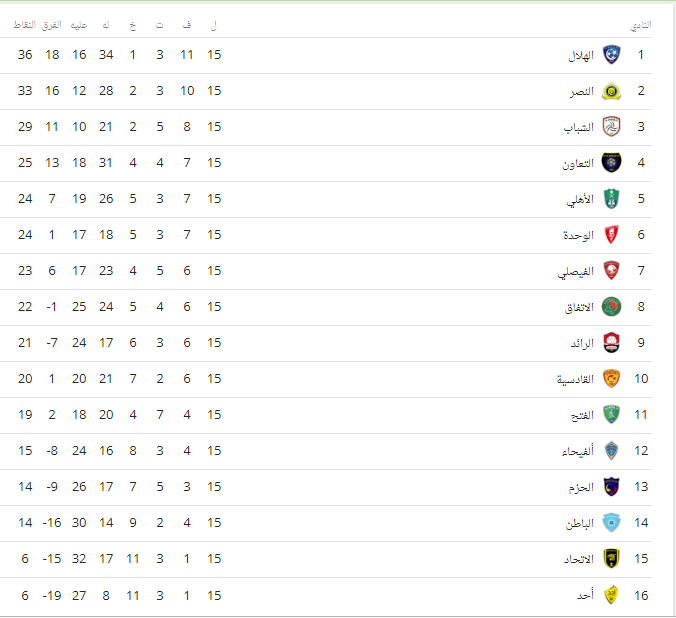This screenshot has height=618, width=676.
Task: Click the الاتفاق club crest icon
Action: (x=611, y=307)
